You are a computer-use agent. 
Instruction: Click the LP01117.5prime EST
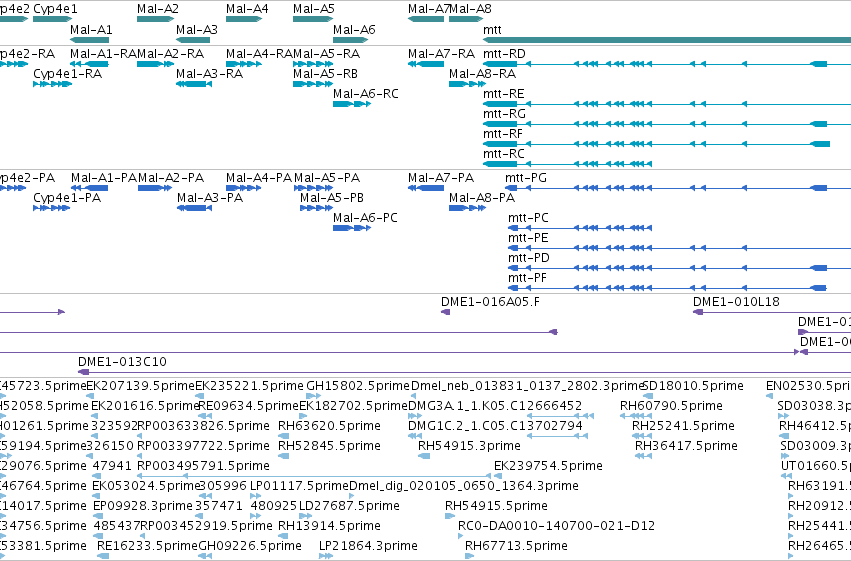[x=256, y=496]
